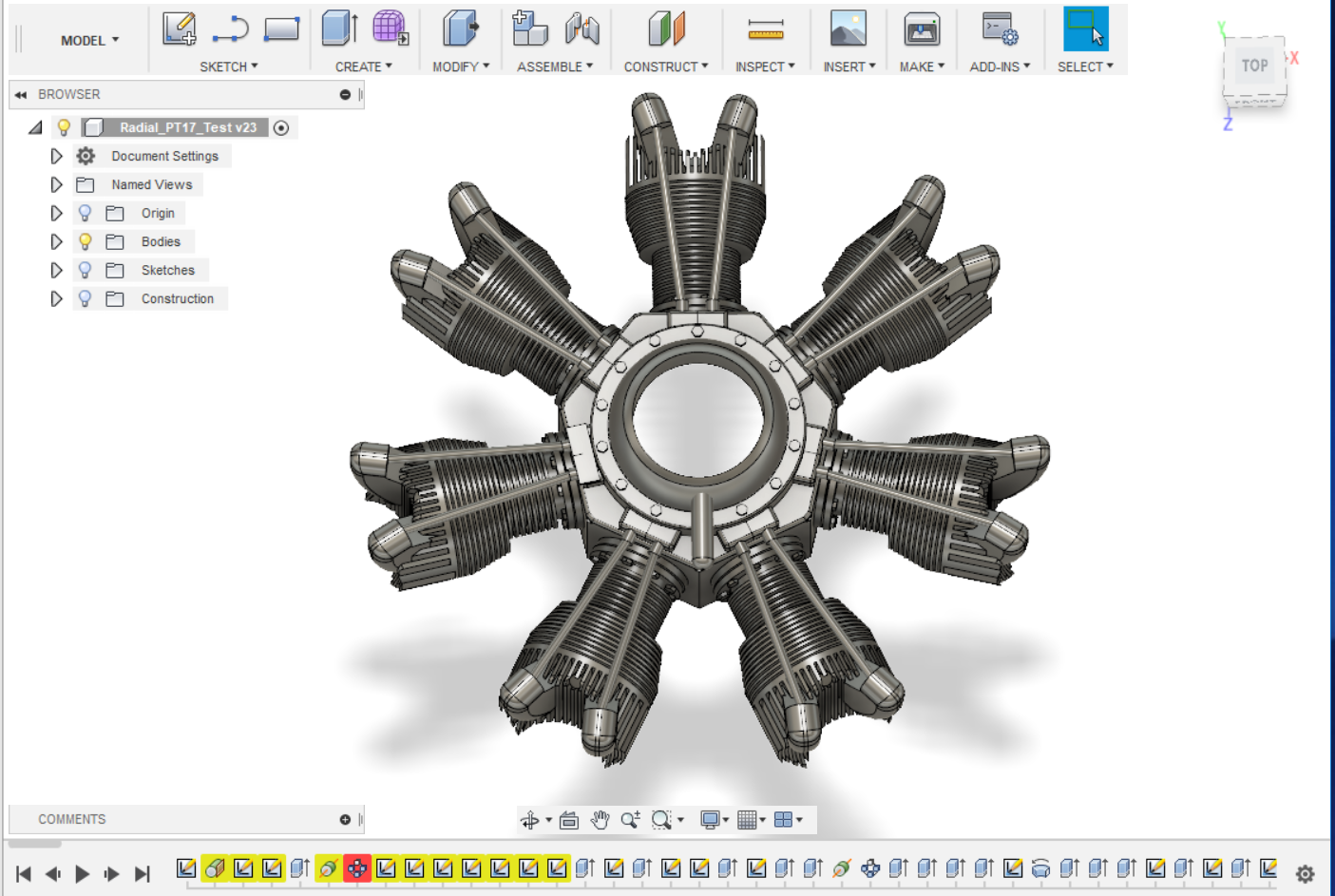
Task: Click the Zoom navigation icon
Action: (x=630, y=820)
